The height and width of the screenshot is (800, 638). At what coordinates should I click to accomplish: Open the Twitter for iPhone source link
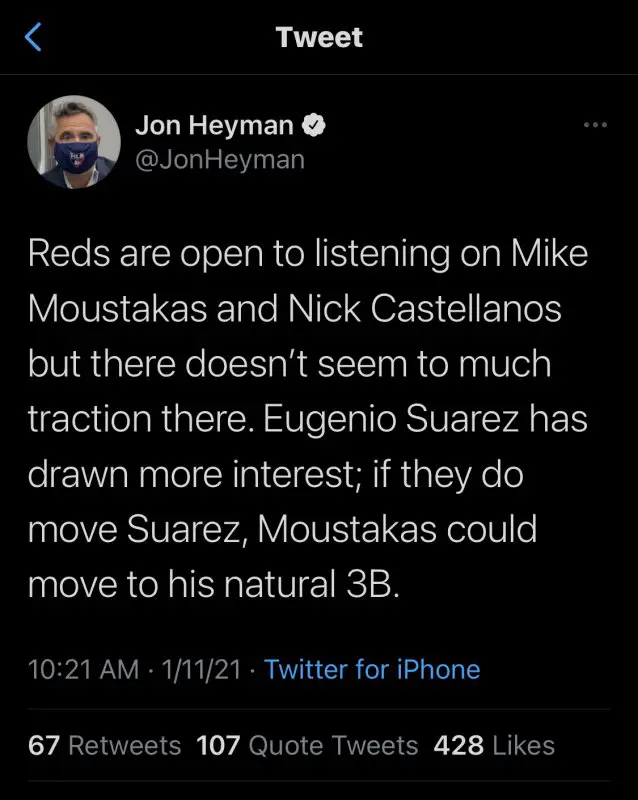pos(372,669)
